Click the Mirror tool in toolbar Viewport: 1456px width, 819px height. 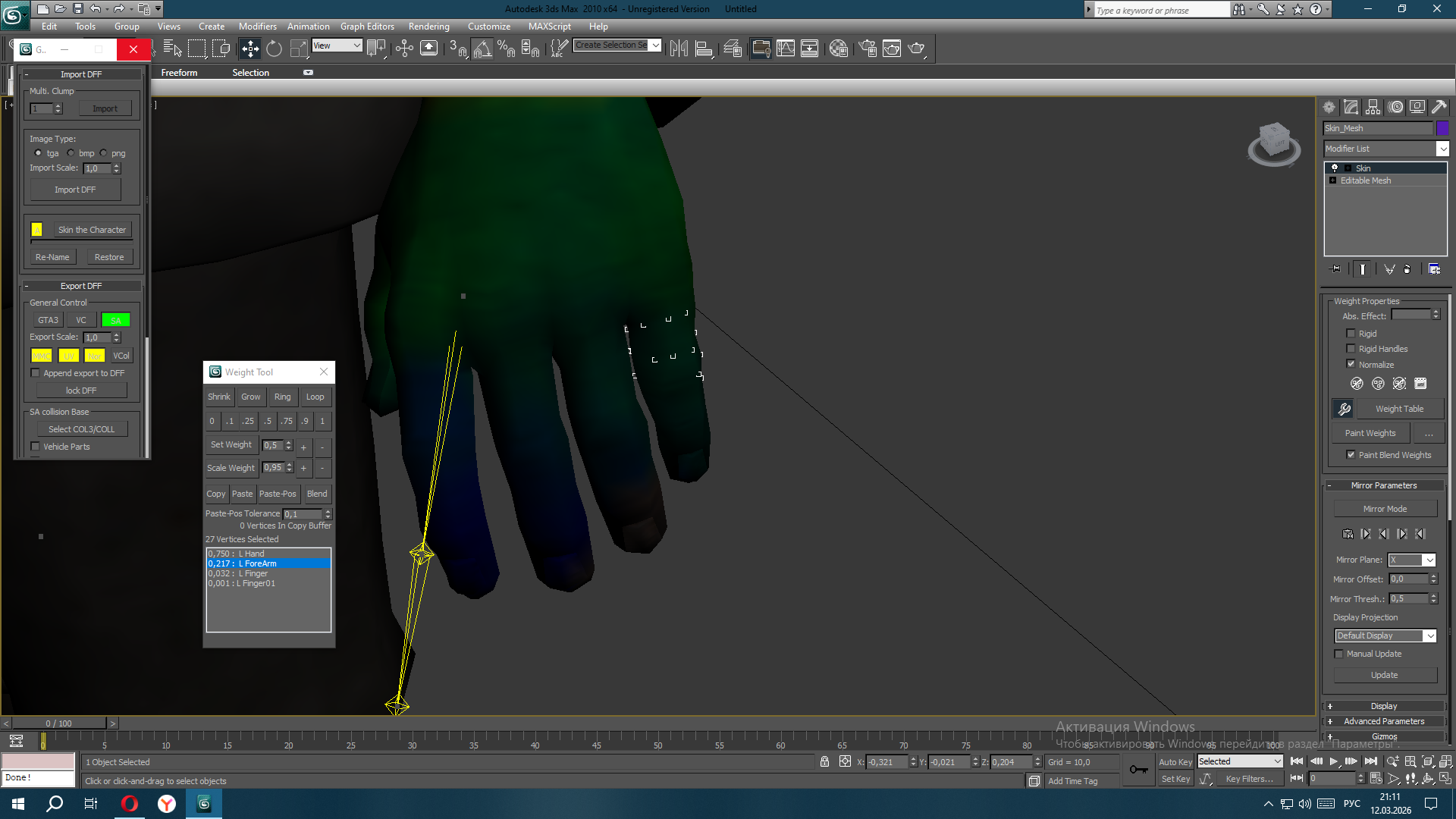pyautogui.click(x=679, y=49)
